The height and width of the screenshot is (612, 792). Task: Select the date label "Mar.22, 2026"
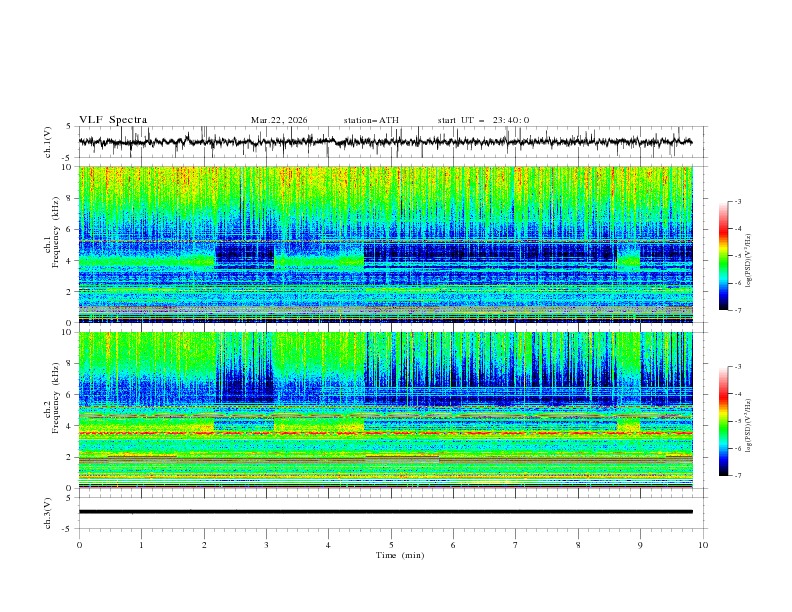279,120
